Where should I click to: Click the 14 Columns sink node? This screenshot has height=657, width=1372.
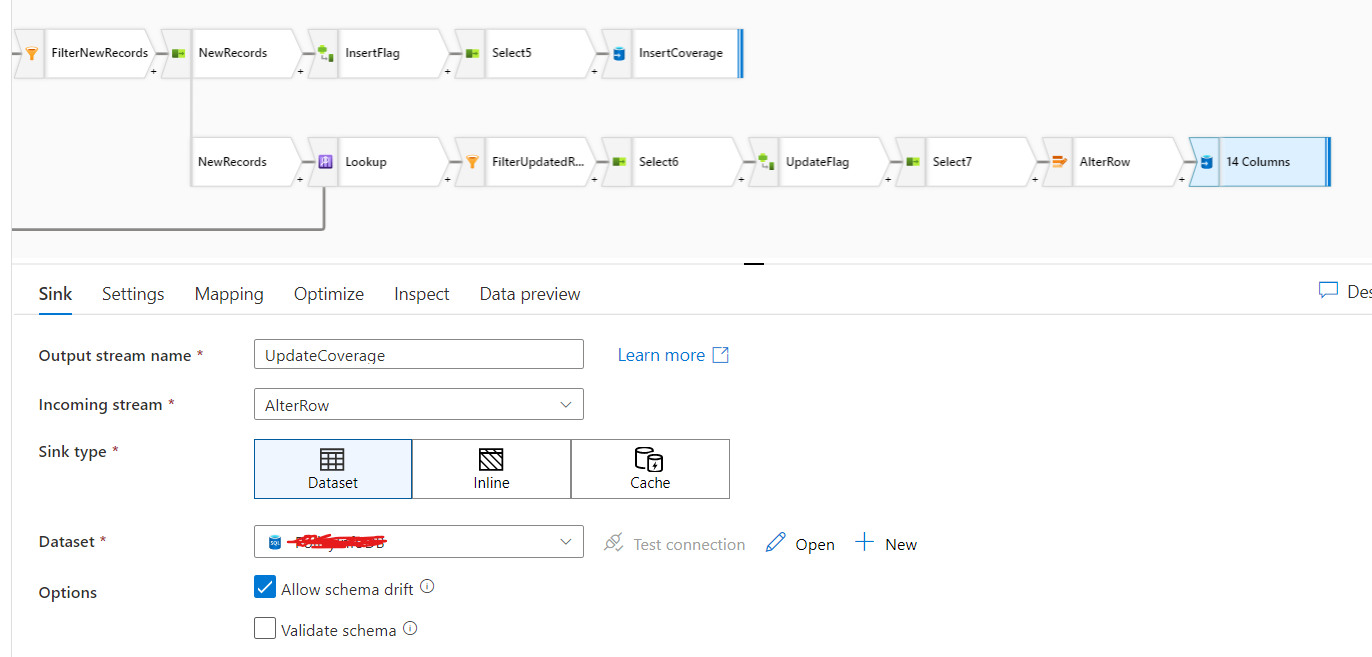click(1260, 161)
